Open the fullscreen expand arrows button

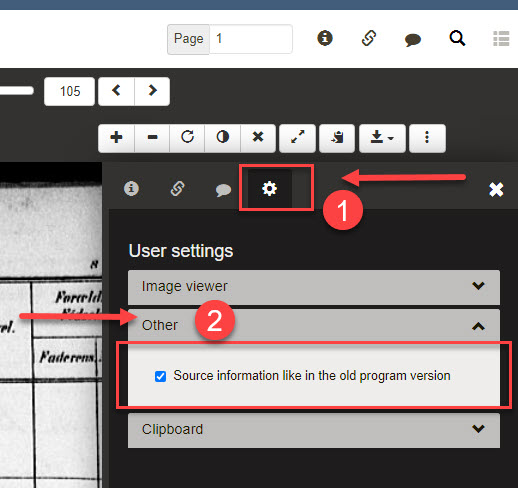[x=297, y=138]
